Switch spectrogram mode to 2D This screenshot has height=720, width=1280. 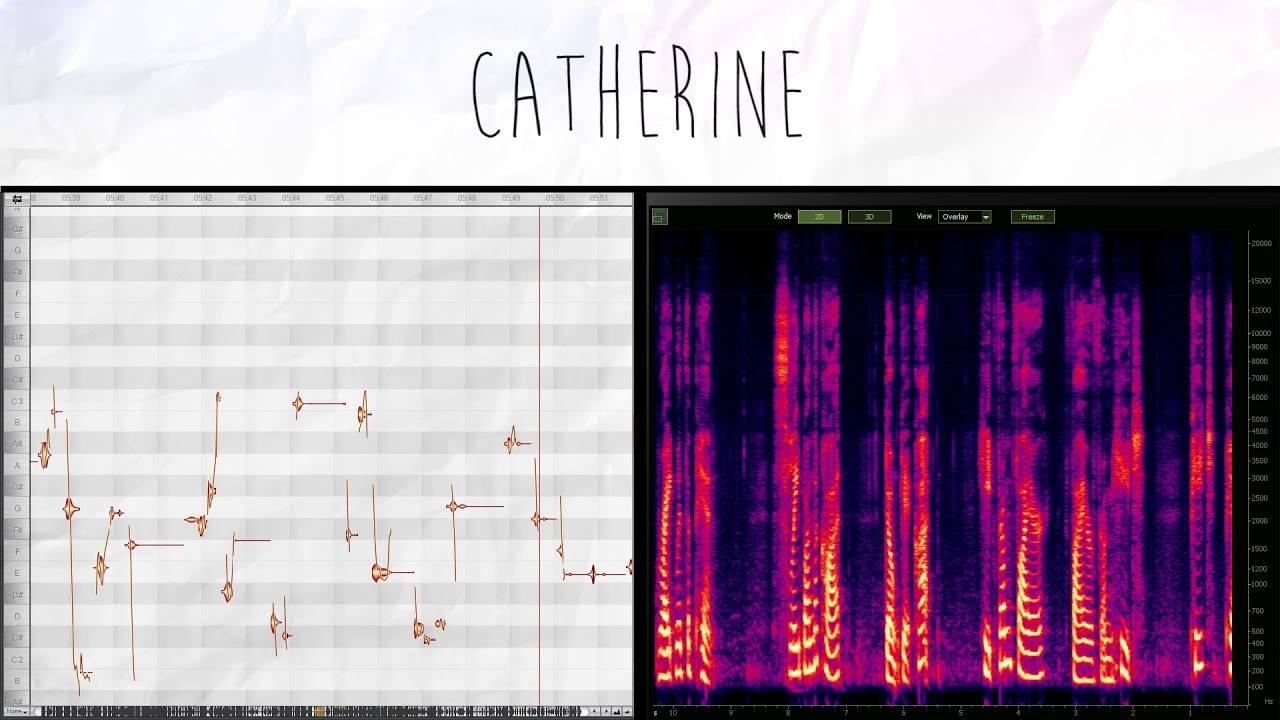point(819,217)
